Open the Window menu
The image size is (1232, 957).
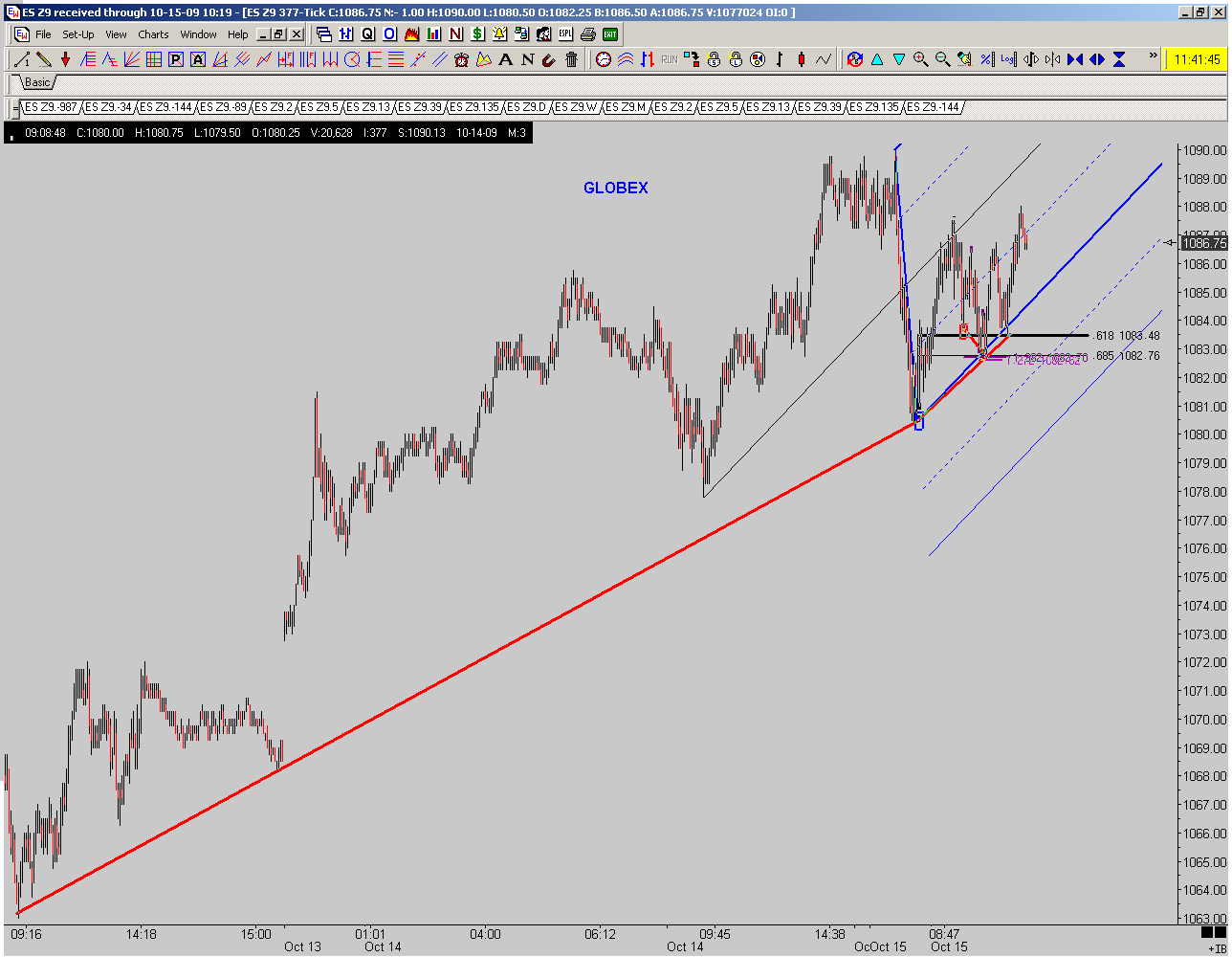pos(199,34)
